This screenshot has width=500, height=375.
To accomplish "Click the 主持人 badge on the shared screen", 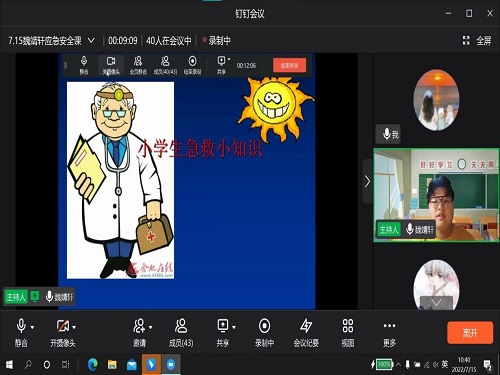I will click(x=16, y=297).
